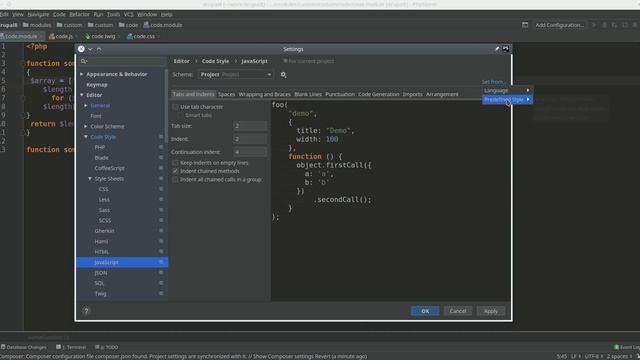Select PHP code style item
The width and height of the screenshot is (640, 360).
pos(100,147)
